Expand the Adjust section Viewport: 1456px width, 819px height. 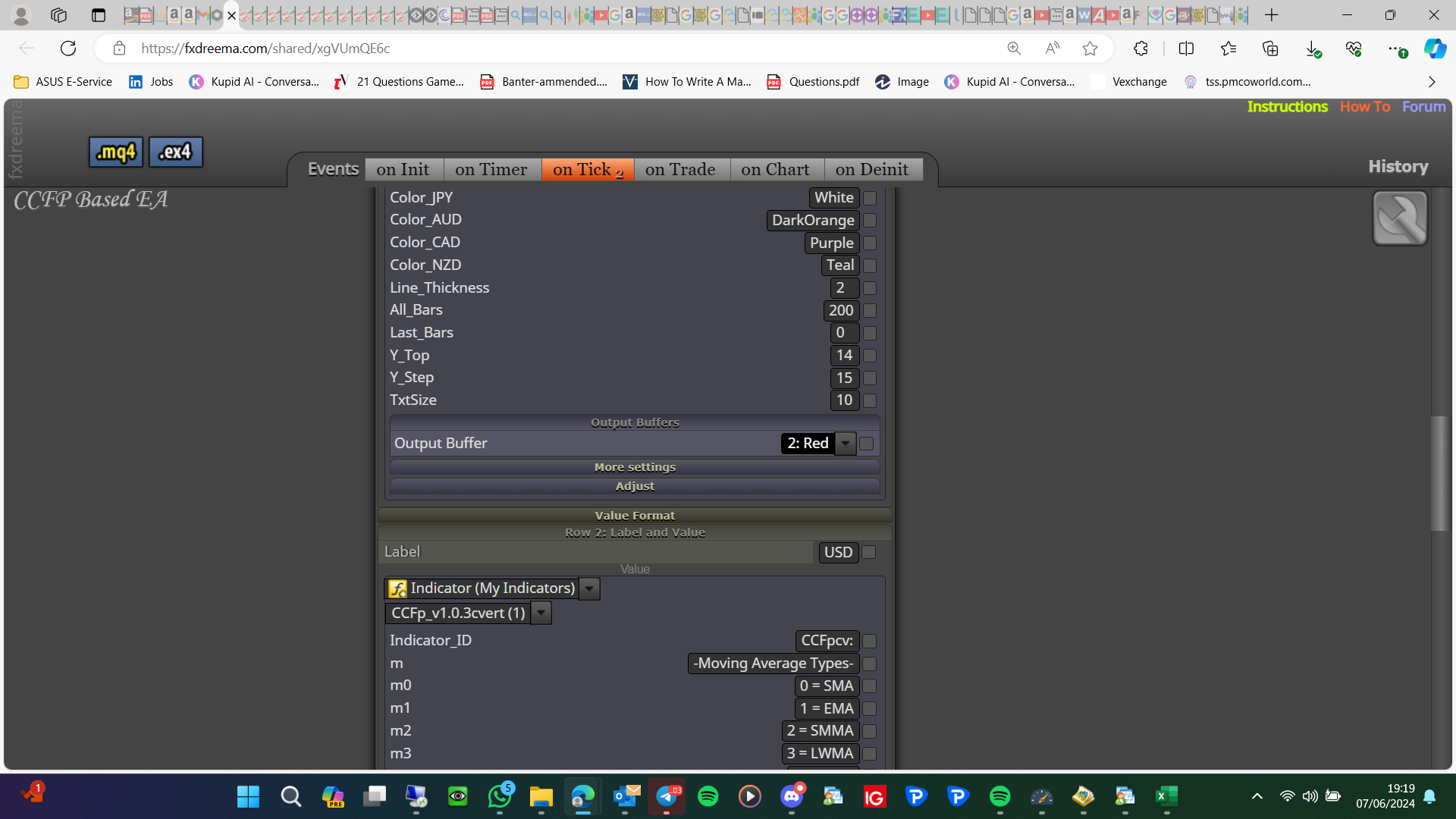coord(635,486)
